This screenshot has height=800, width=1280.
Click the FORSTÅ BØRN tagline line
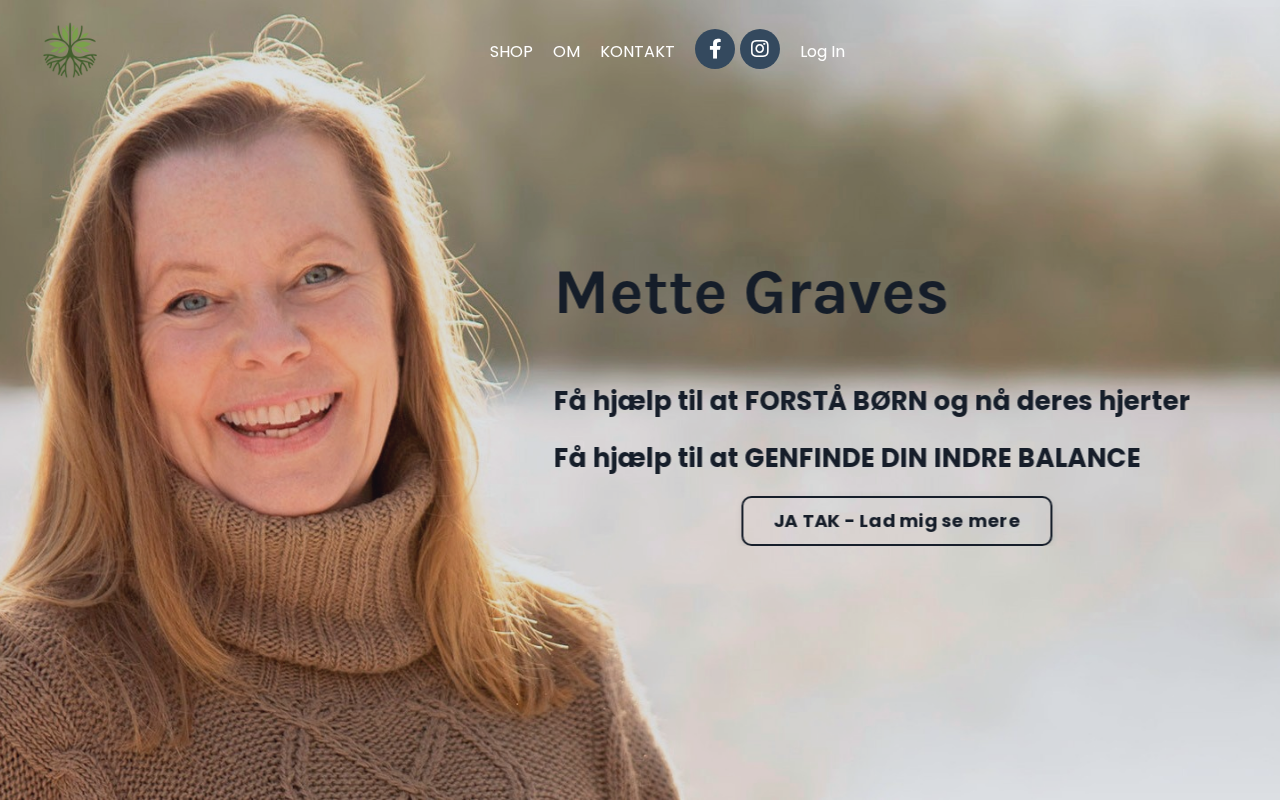click(x=872, y=401)
